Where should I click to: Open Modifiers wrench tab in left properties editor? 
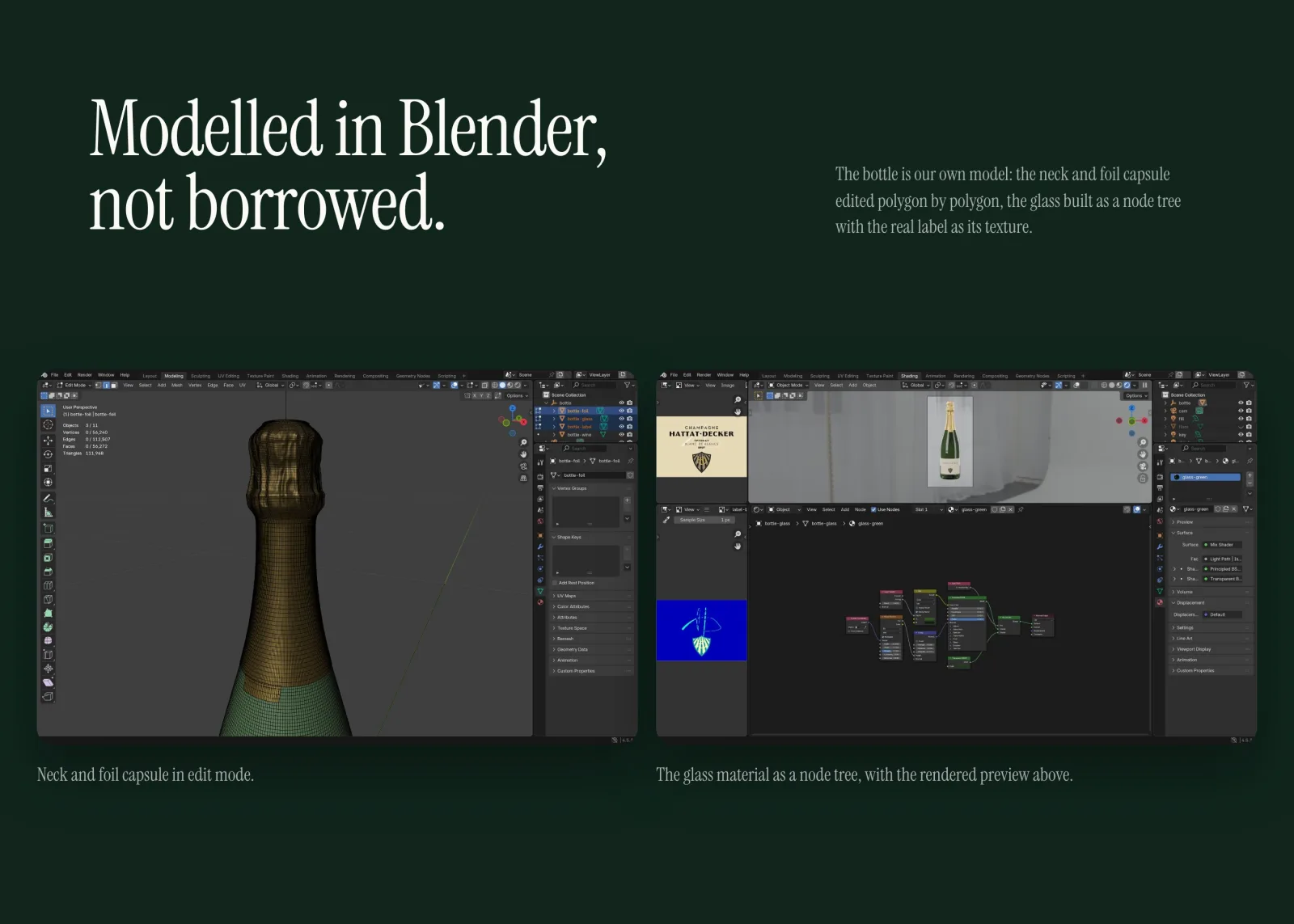(540, 546)
